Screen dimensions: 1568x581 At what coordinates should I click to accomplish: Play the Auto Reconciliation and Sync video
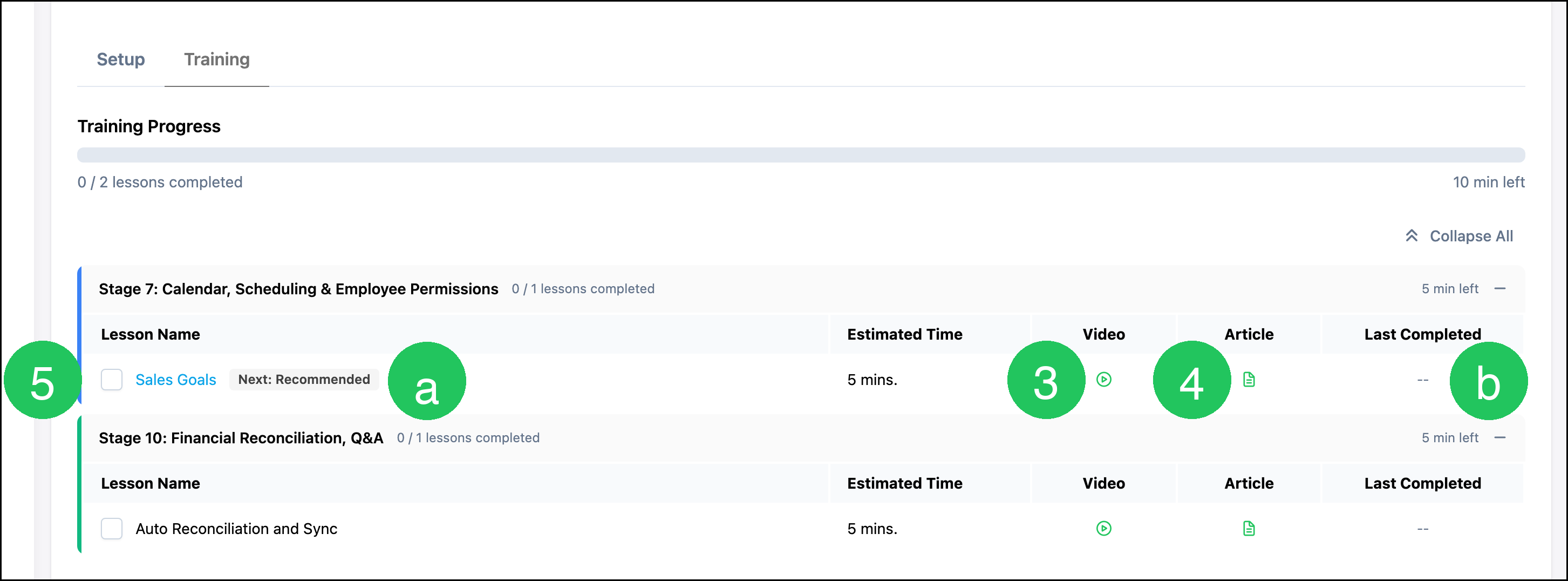pos(1103,528)
